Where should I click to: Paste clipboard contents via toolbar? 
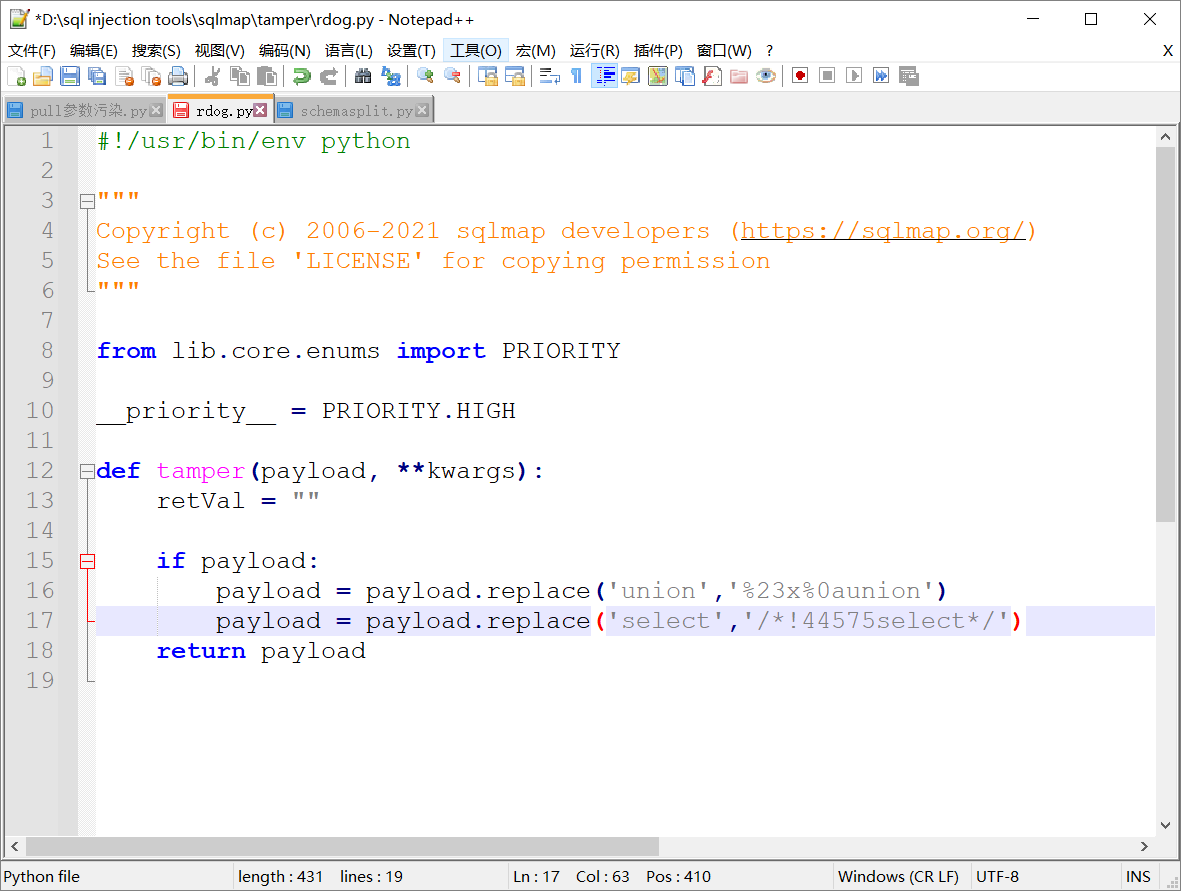click(x=267, y=76)
